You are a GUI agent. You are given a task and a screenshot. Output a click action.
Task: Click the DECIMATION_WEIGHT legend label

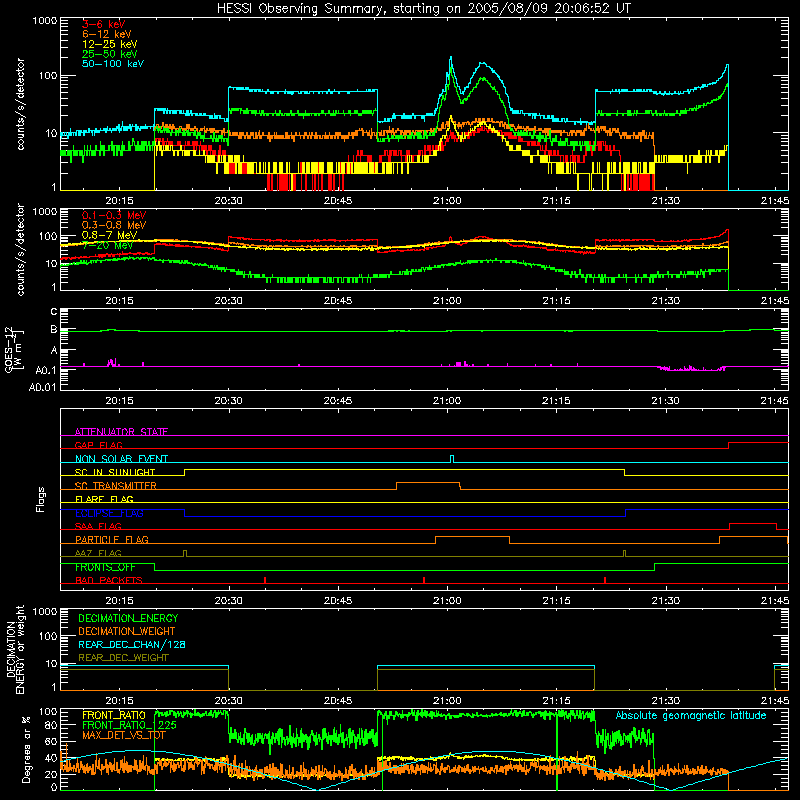coord(127,632)
